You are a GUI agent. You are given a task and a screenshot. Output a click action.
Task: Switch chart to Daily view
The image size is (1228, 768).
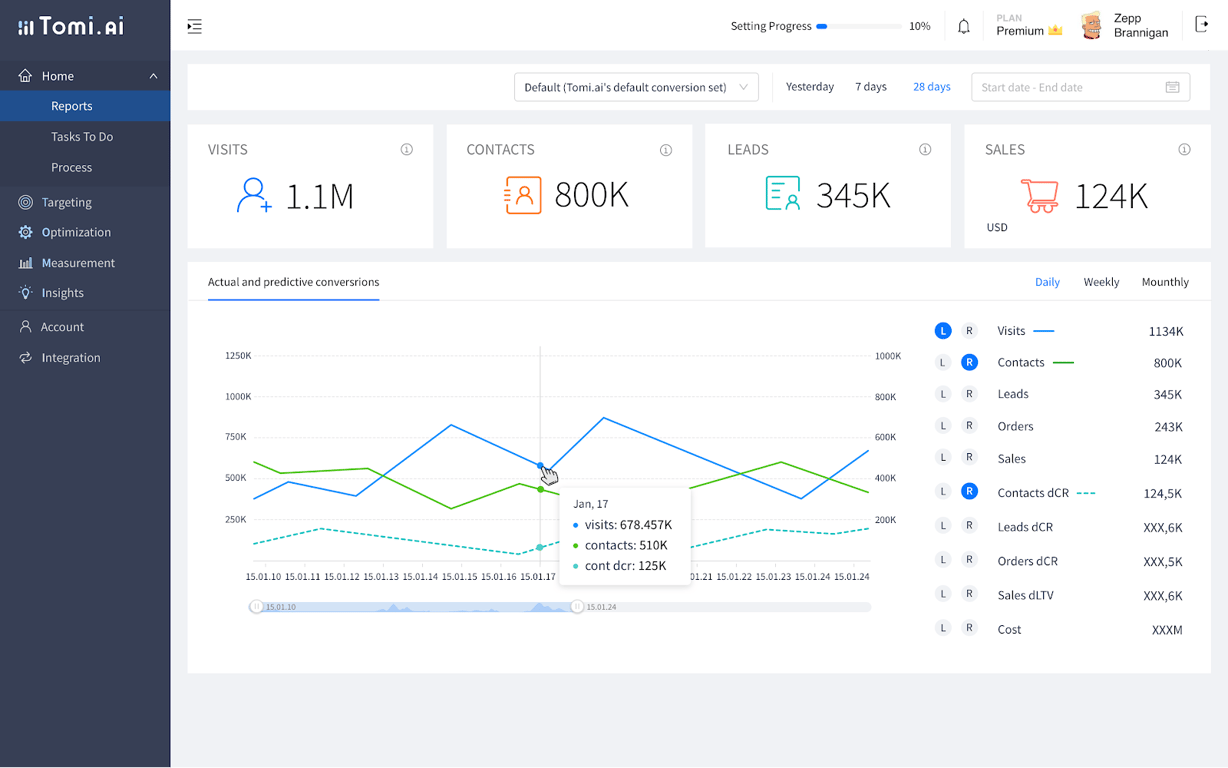coord(1047,282)
